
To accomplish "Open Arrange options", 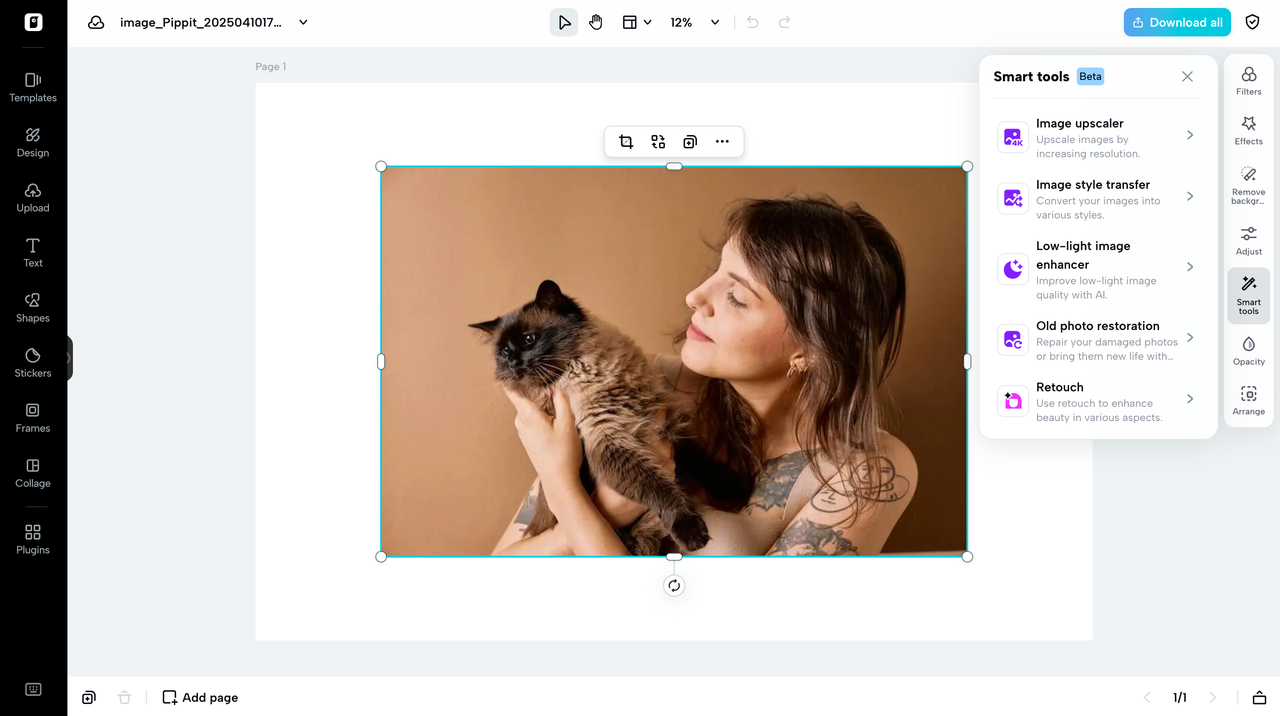I will [1249, 401].
